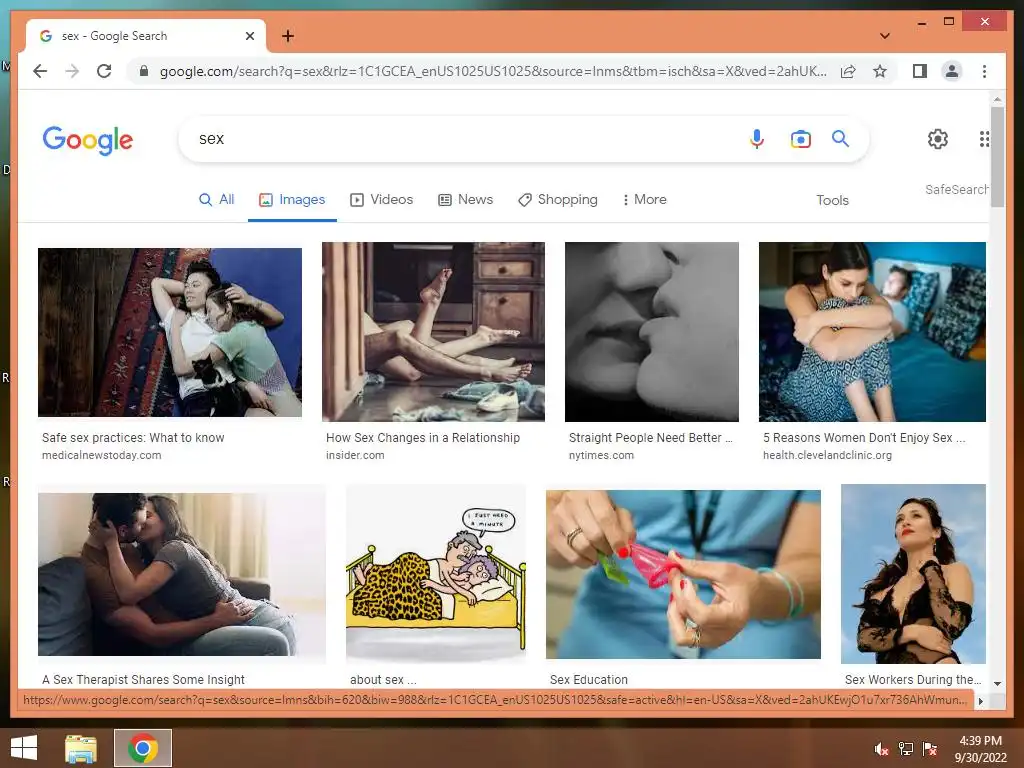Open the health.clevelandclinic.org source link
The width and height of the screenshot is (1024, 768).
coord(827,455)
